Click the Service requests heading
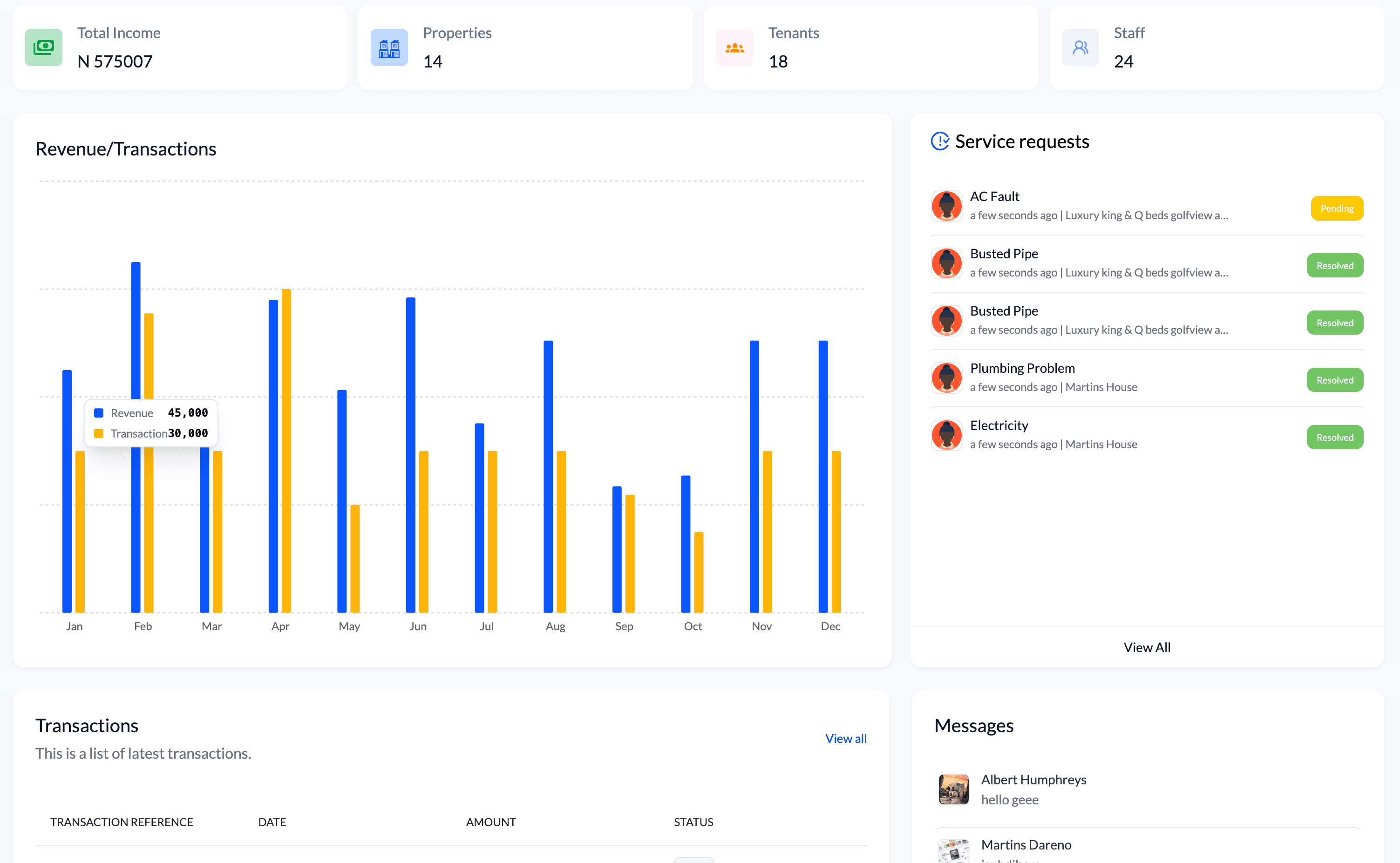 1022,142
